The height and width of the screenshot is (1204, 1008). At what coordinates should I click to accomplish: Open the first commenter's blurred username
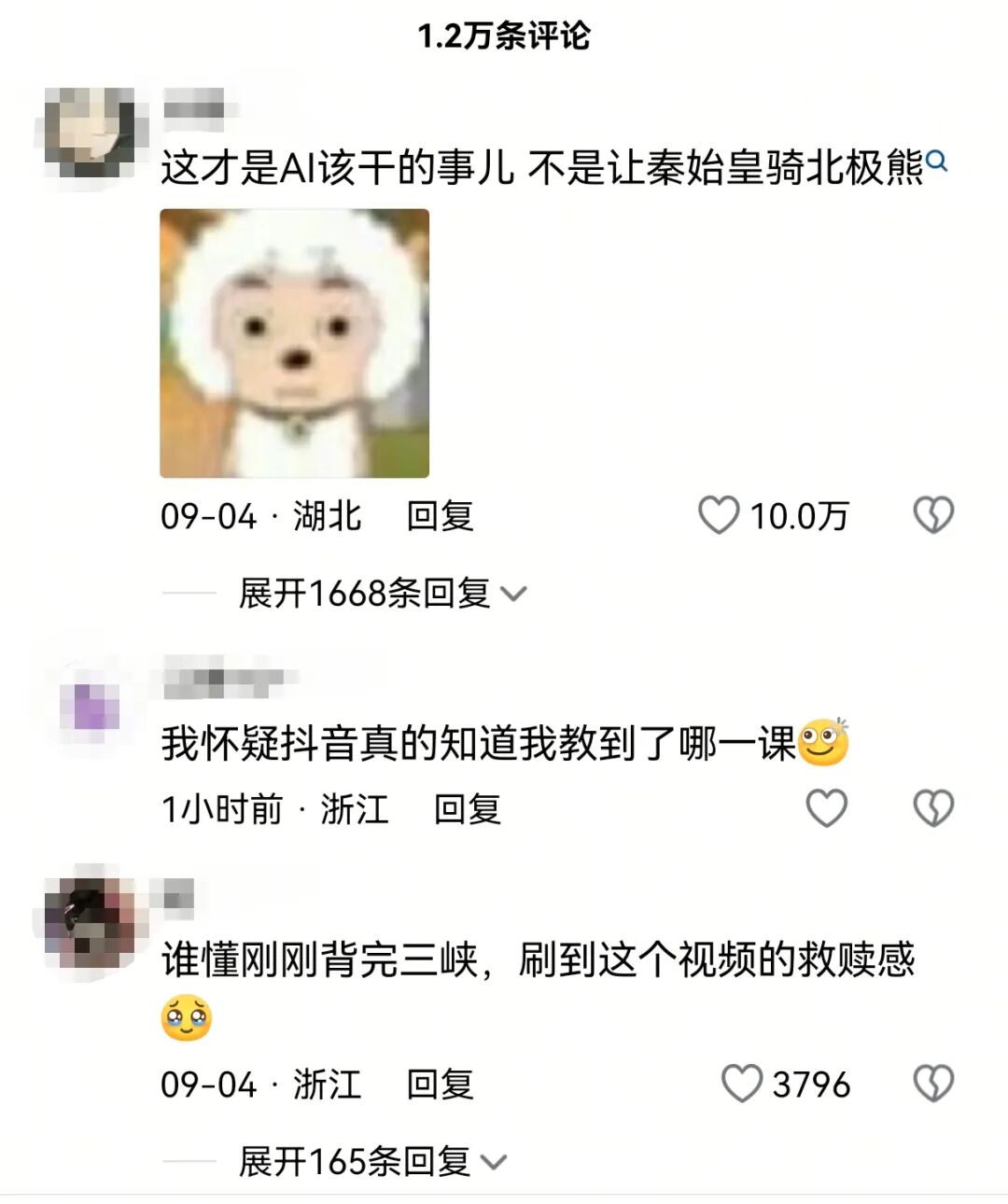[195, 103]
